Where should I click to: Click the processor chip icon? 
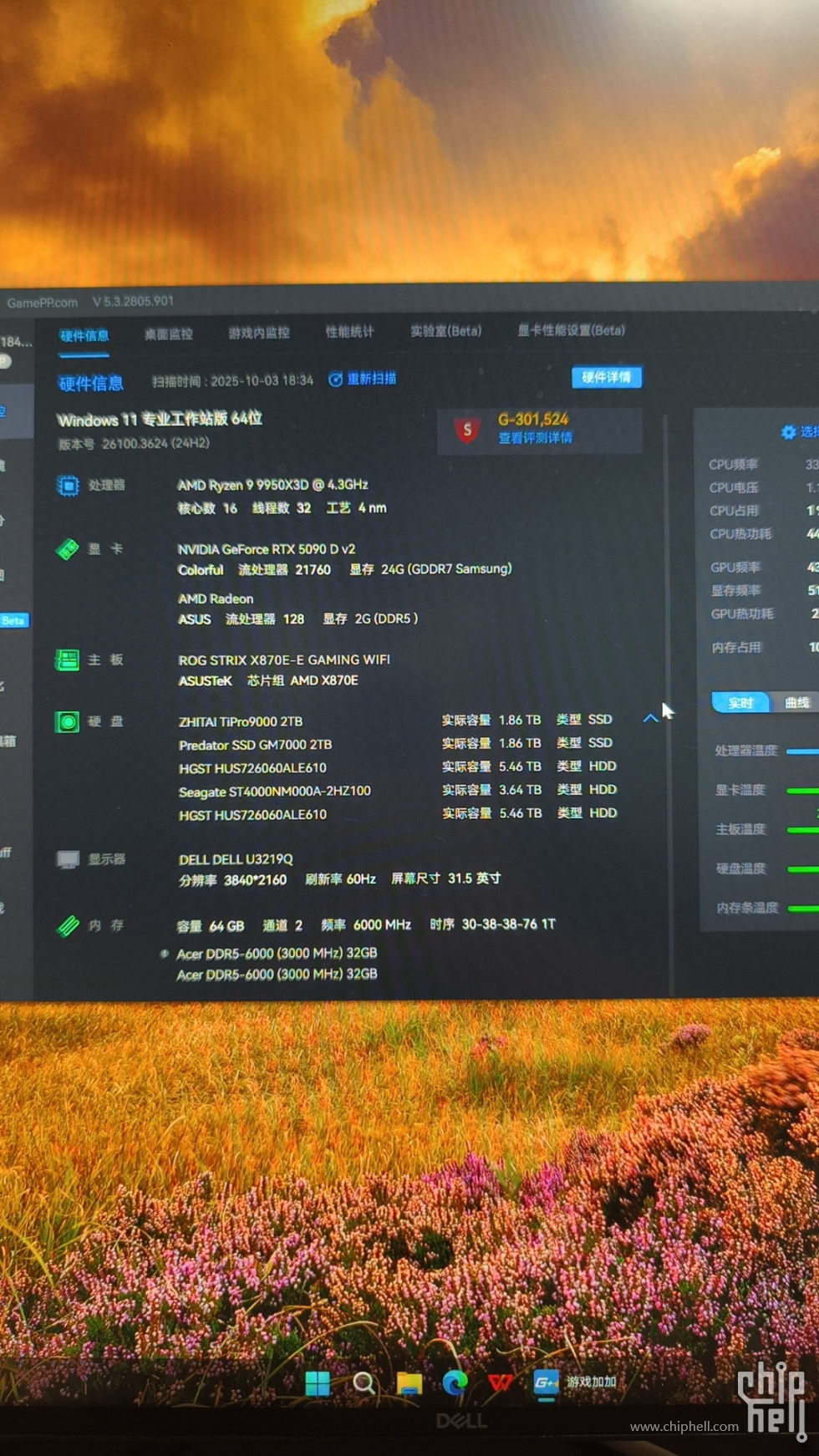pos(68,486)
